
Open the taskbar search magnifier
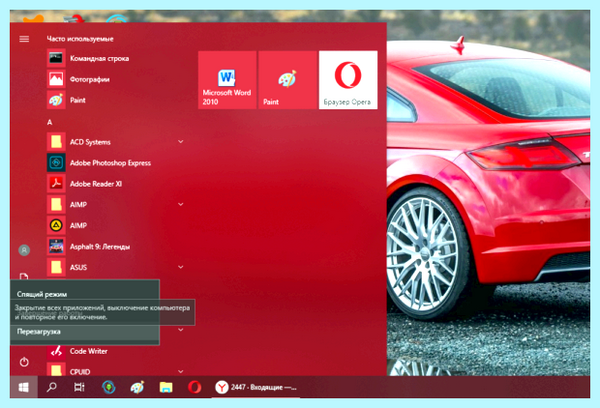(51, 387)
